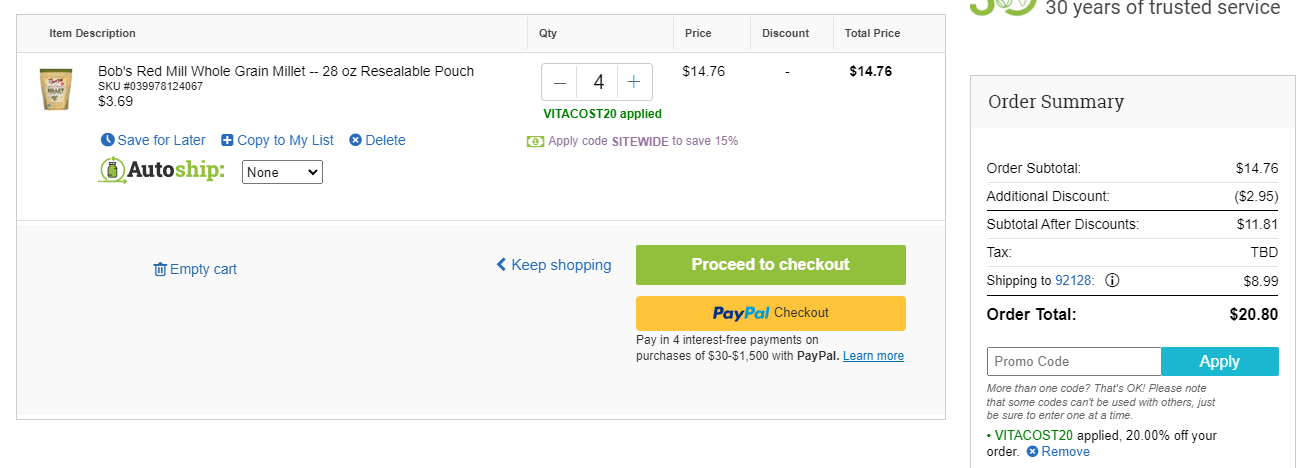This screenshot has width=1296, height=468.
Task: Click the Delete item x icon
Action: coord(355,140)
